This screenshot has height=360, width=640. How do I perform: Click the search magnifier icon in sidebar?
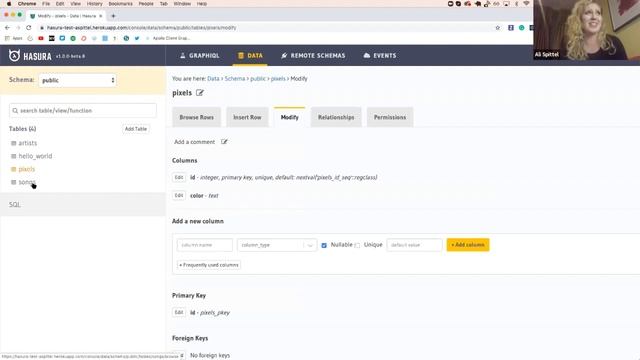15,111
